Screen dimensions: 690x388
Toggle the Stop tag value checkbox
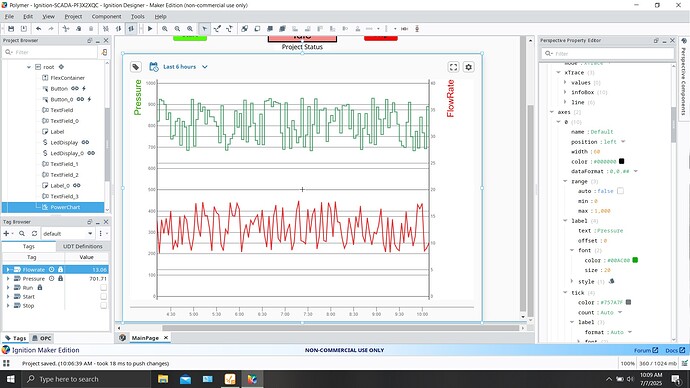[103, 305]
